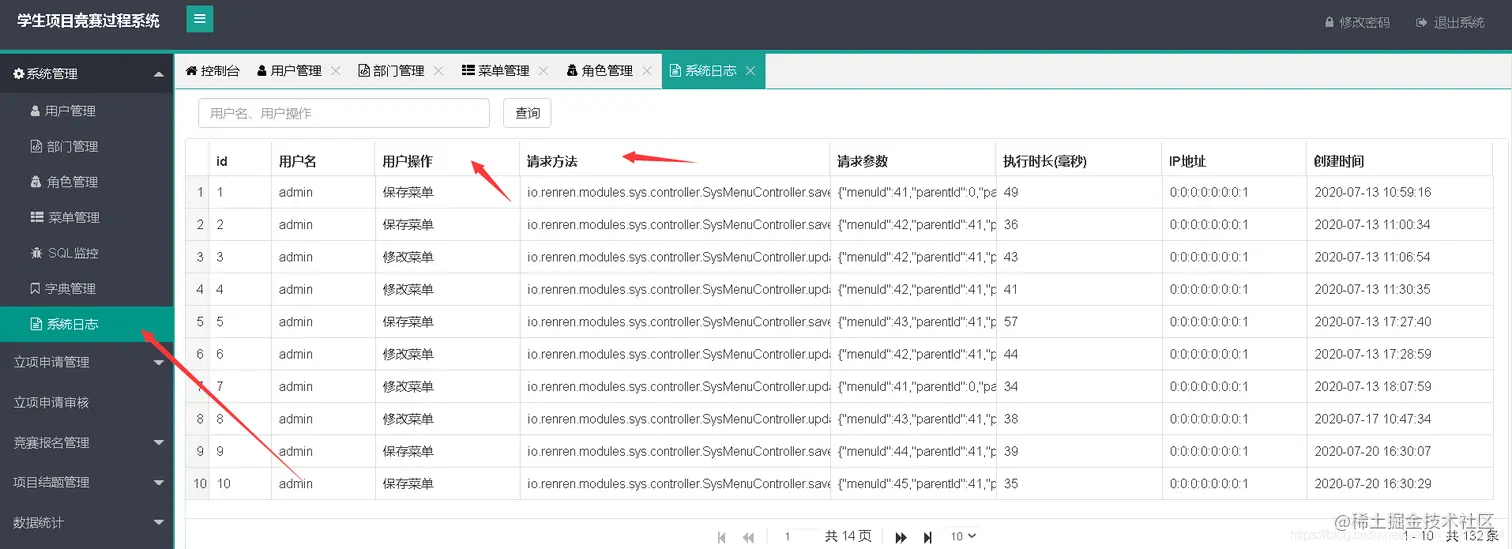Click the 查询 search button
This screenshot has width=1512, height=549.
(527, 113)
